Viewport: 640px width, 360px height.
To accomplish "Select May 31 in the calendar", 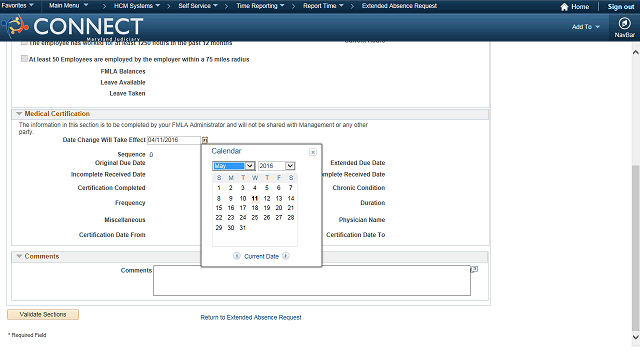I will tap(242, 228).
